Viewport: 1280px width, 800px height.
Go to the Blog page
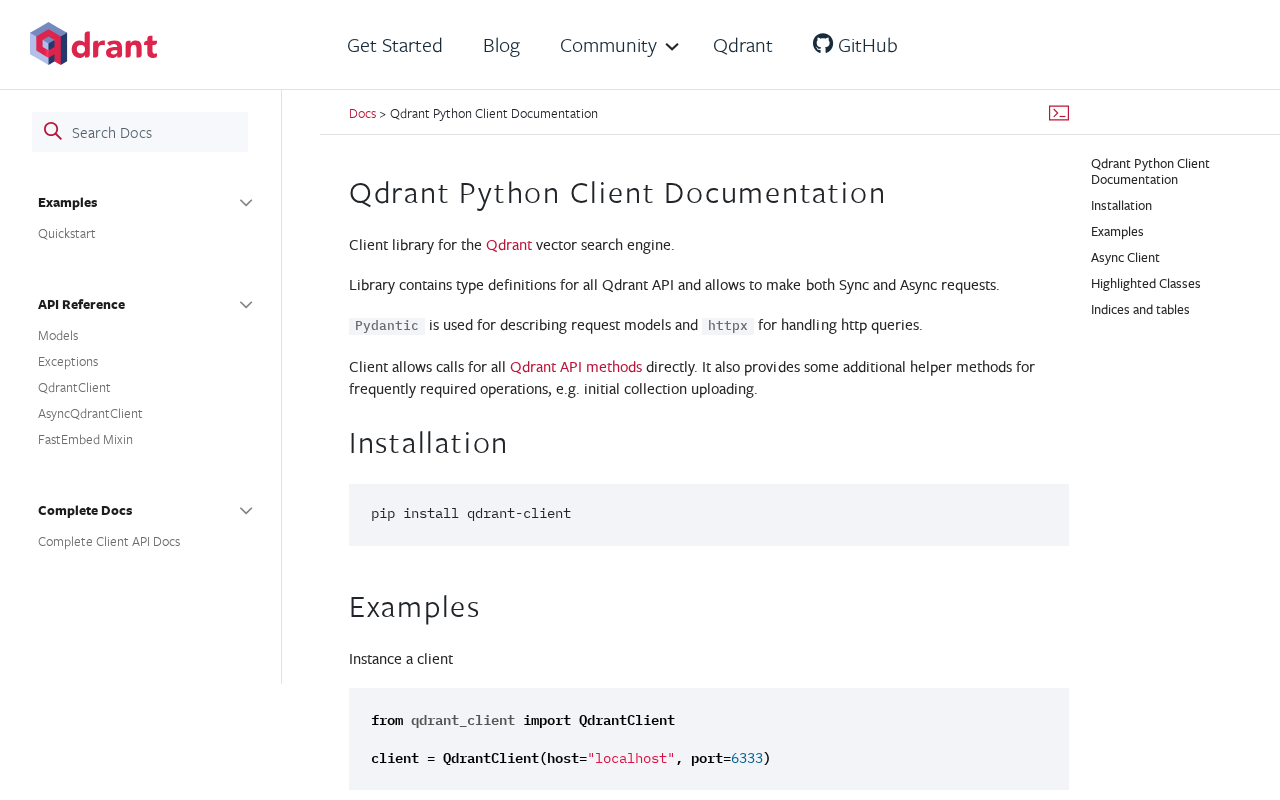pos(501,45)
